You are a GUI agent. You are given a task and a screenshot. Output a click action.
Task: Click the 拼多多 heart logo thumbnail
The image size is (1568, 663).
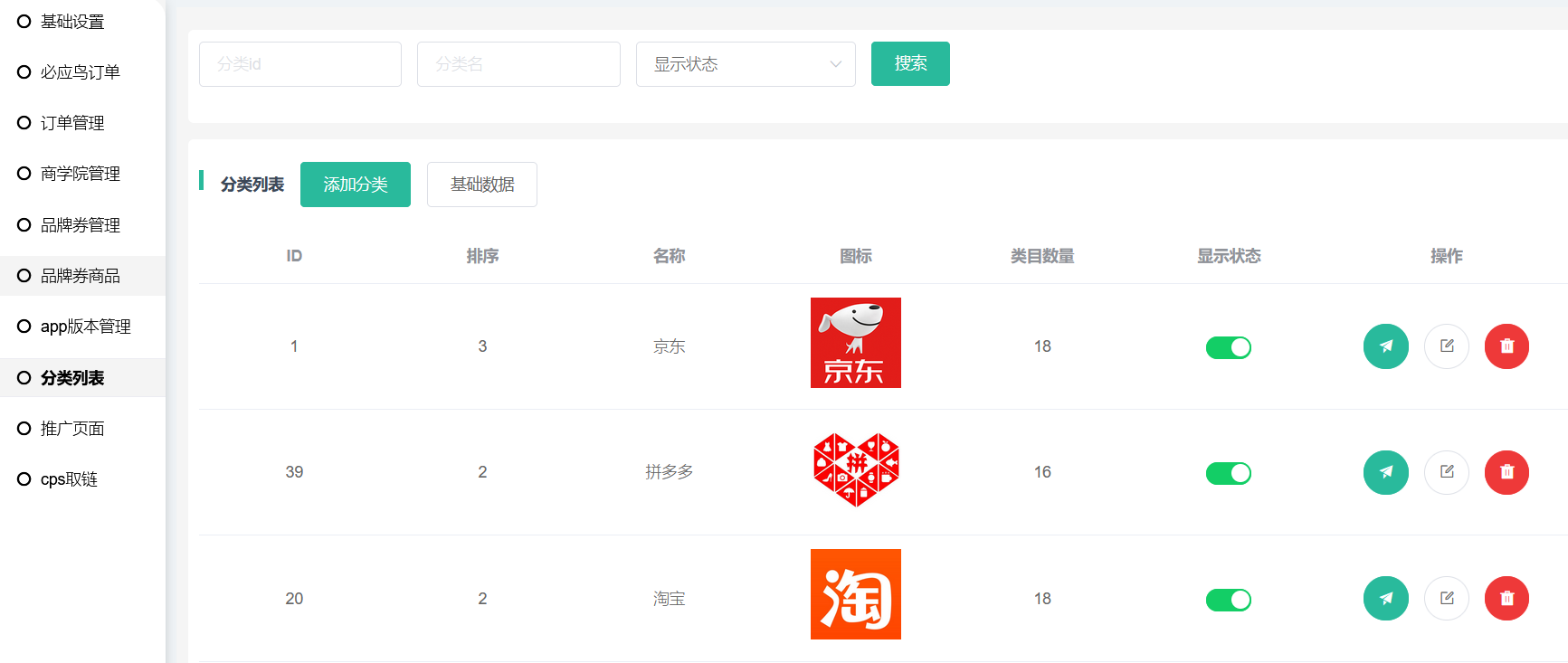856,469
